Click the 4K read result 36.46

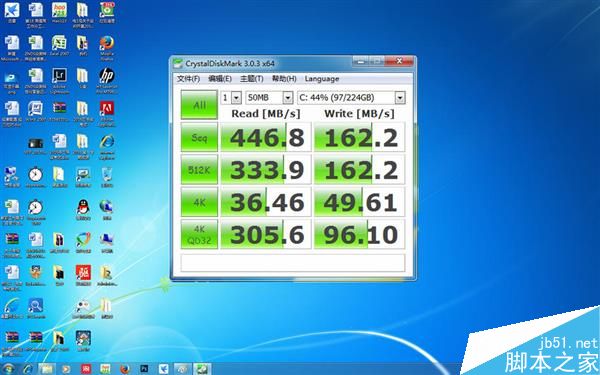266,202
